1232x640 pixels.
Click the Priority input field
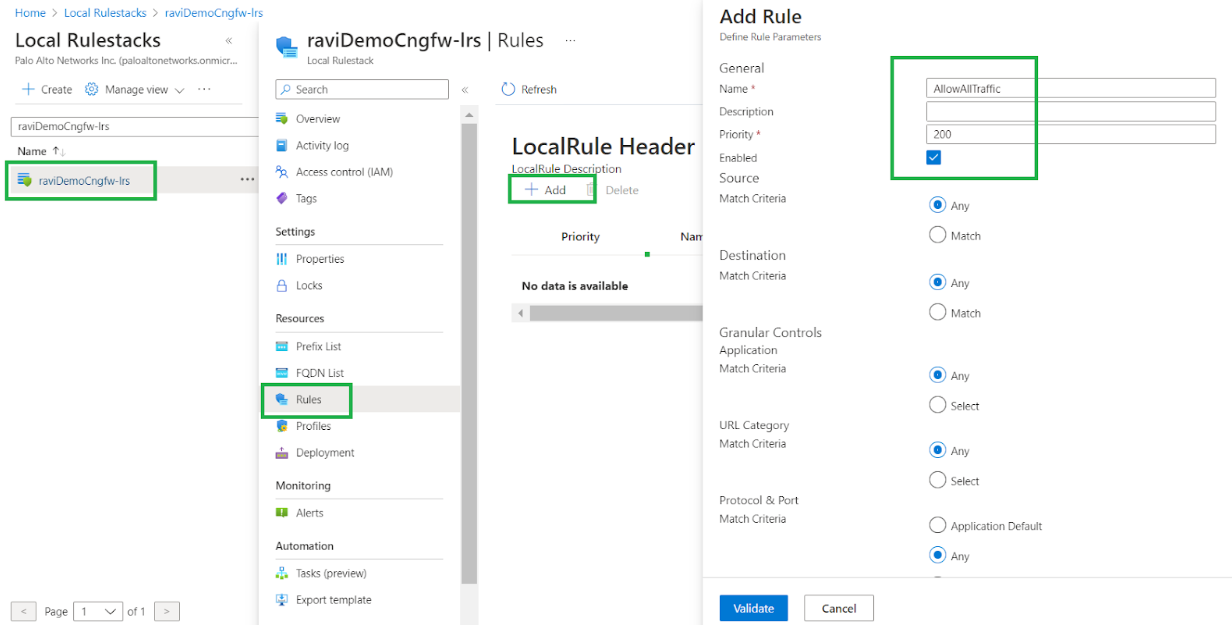point(1070,134)
